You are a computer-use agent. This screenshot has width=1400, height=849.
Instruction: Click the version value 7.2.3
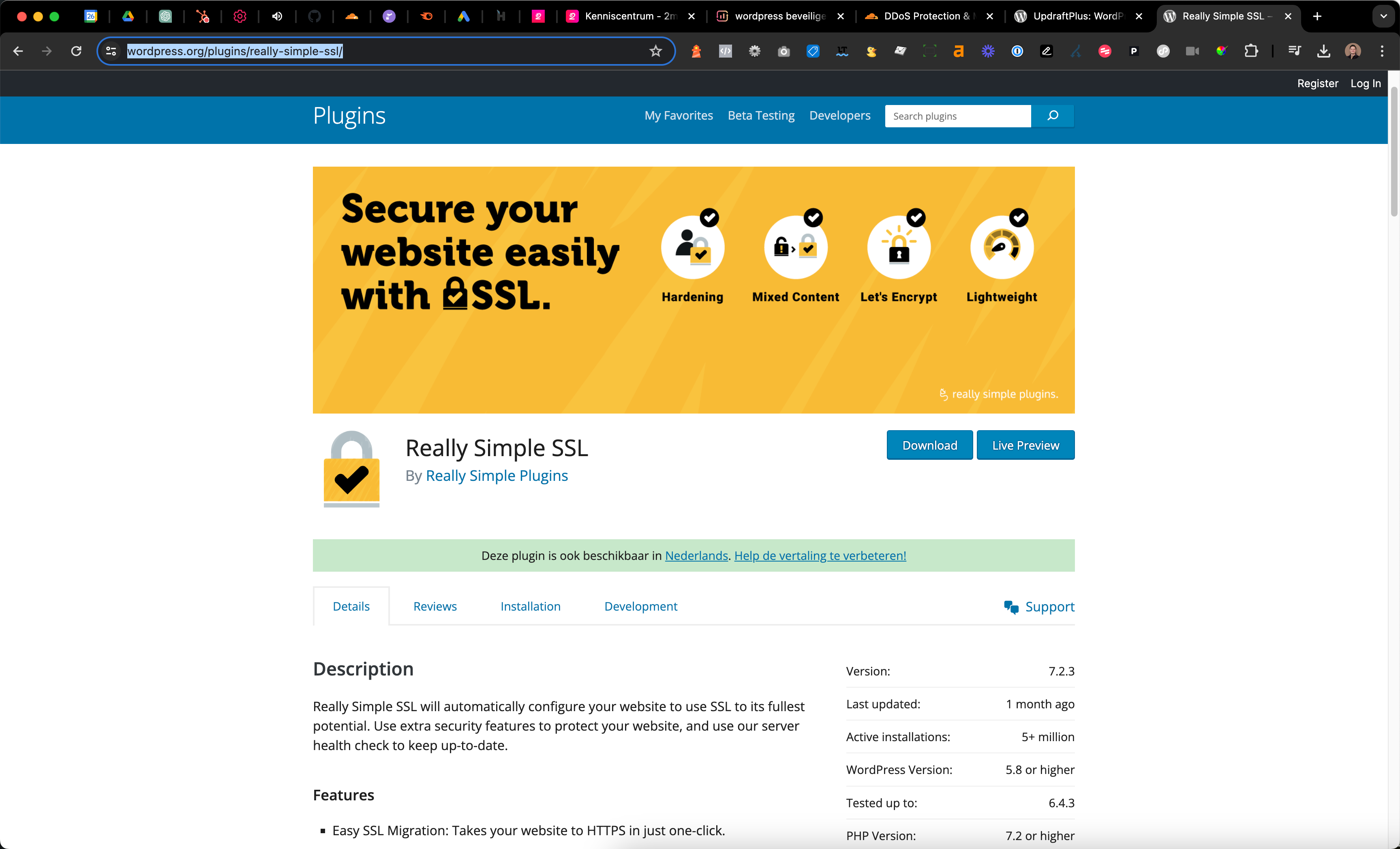[1061, 671]
